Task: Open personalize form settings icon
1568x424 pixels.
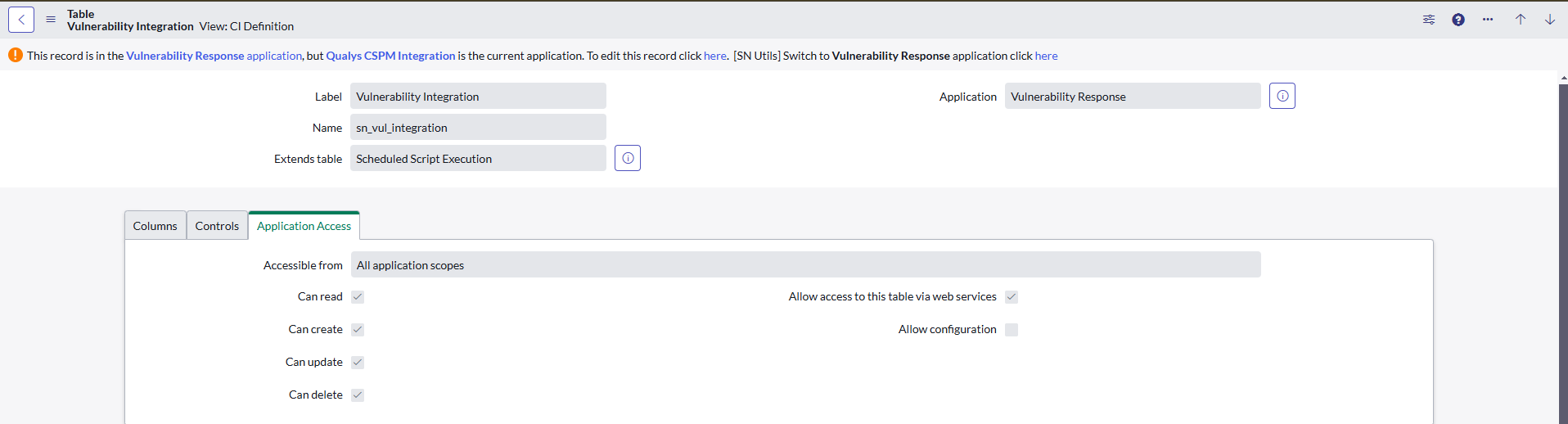Action: pos(1429,20)
